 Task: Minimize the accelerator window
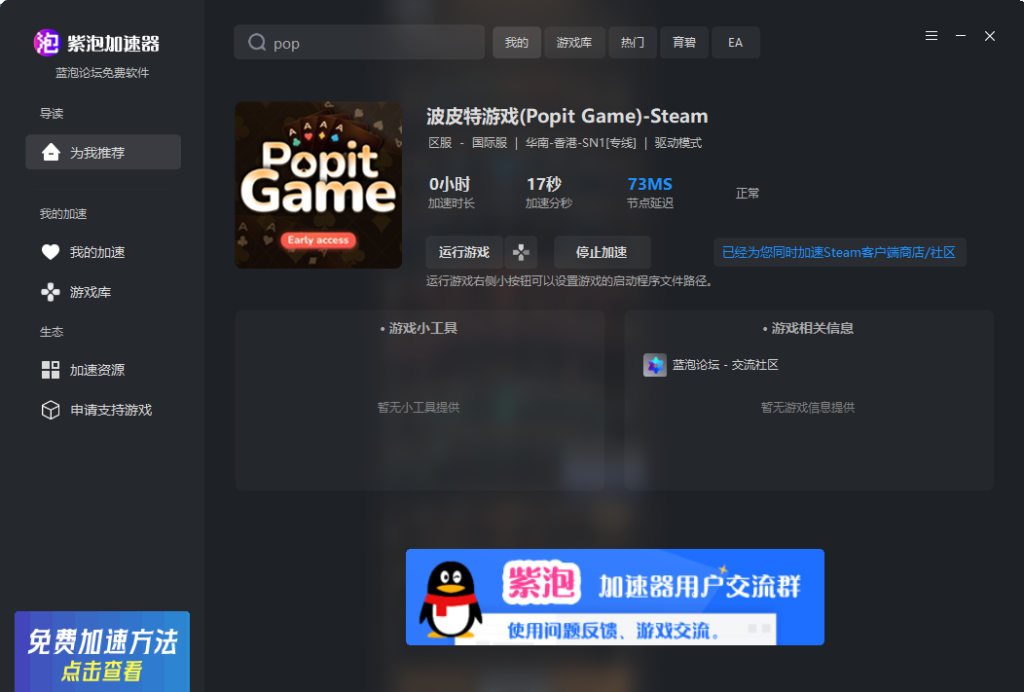[x=961, y=36]
